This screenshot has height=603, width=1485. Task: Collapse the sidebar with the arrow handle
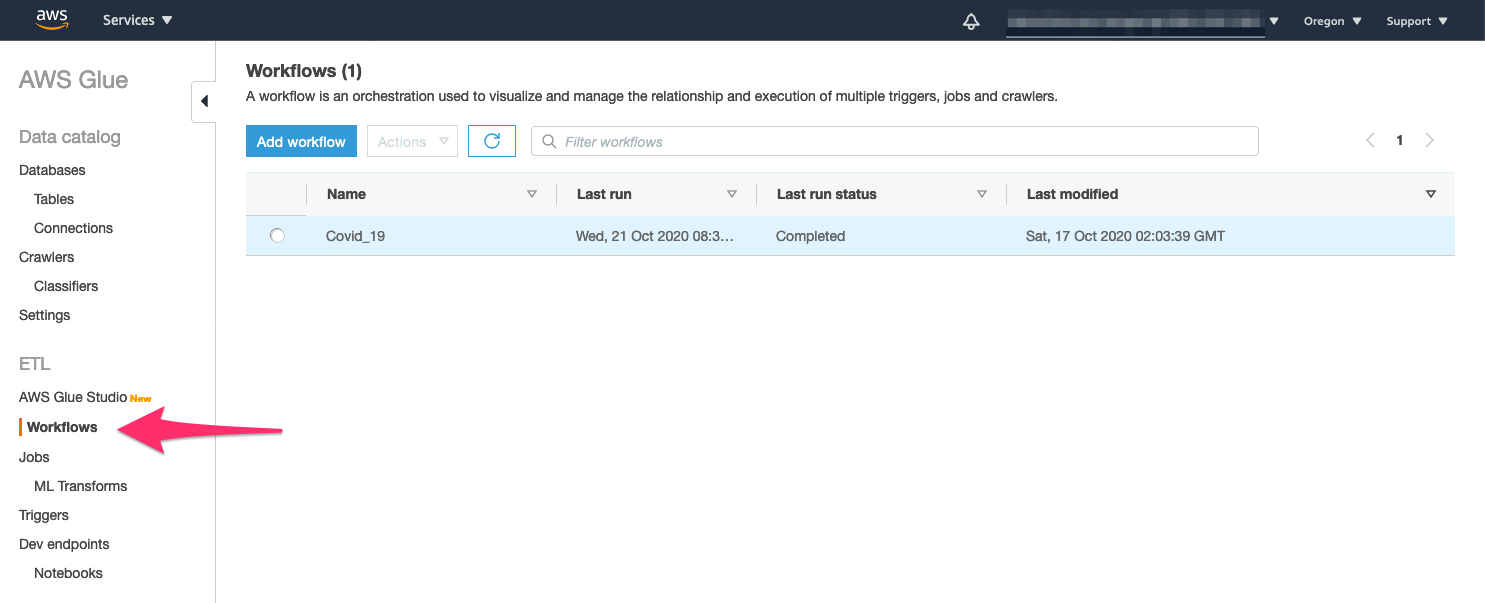click(x=204, y=101)
